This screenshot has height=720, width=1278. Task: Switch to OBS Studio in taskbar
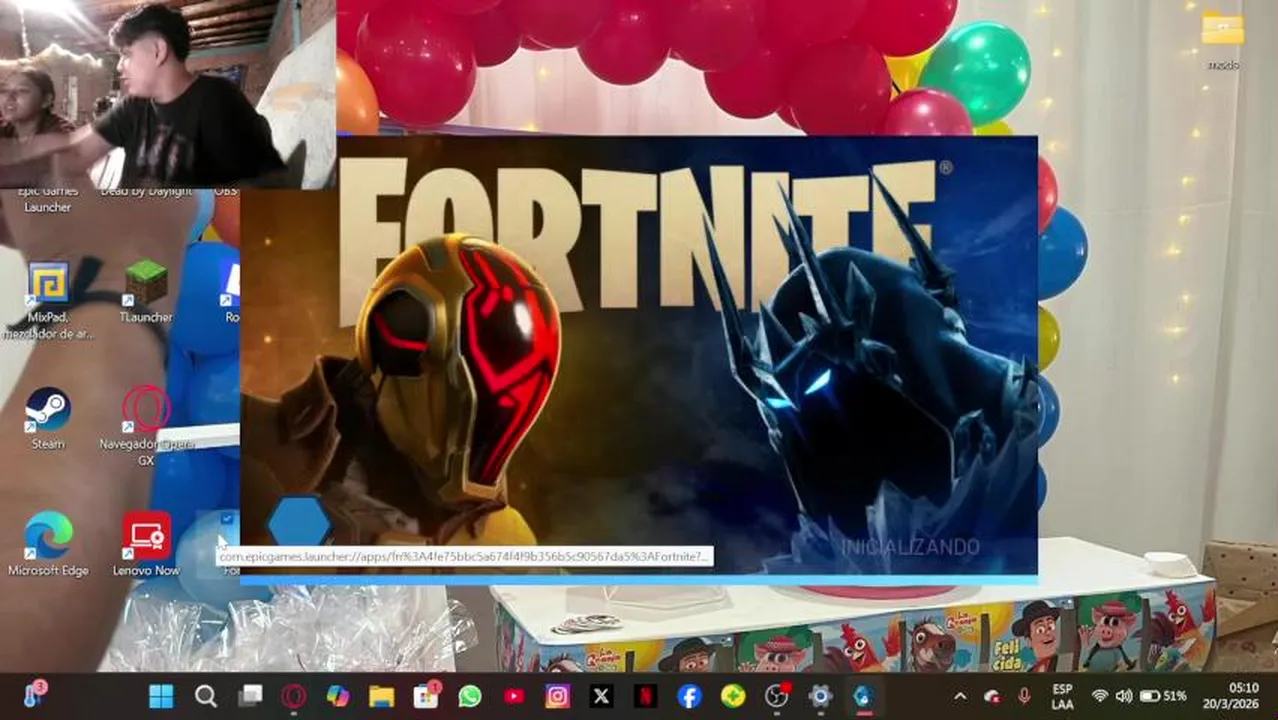click(x=777, y=696)
